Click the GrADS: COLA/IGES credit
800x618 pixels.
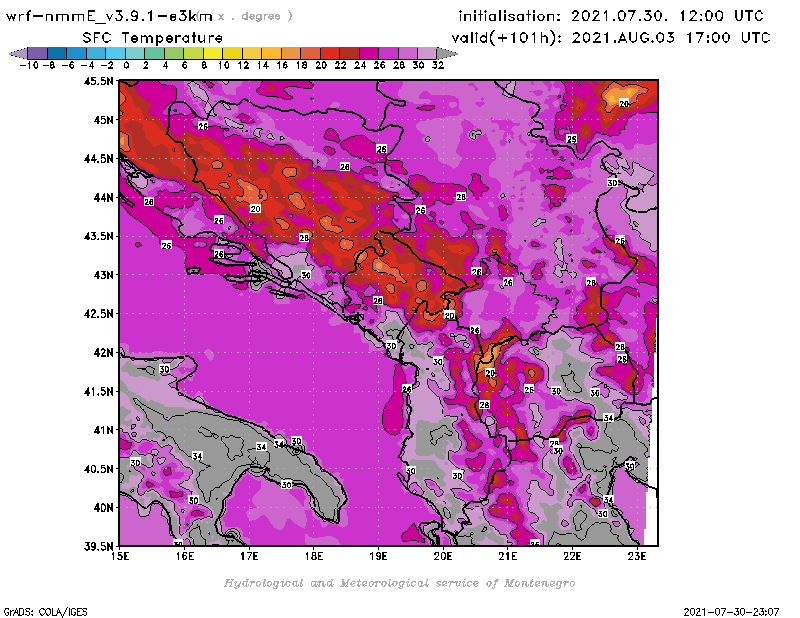45,612
